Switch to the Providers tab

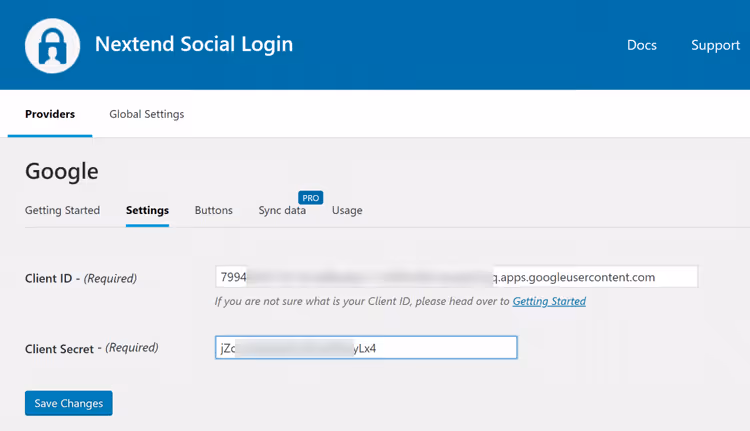pos(50,114)
